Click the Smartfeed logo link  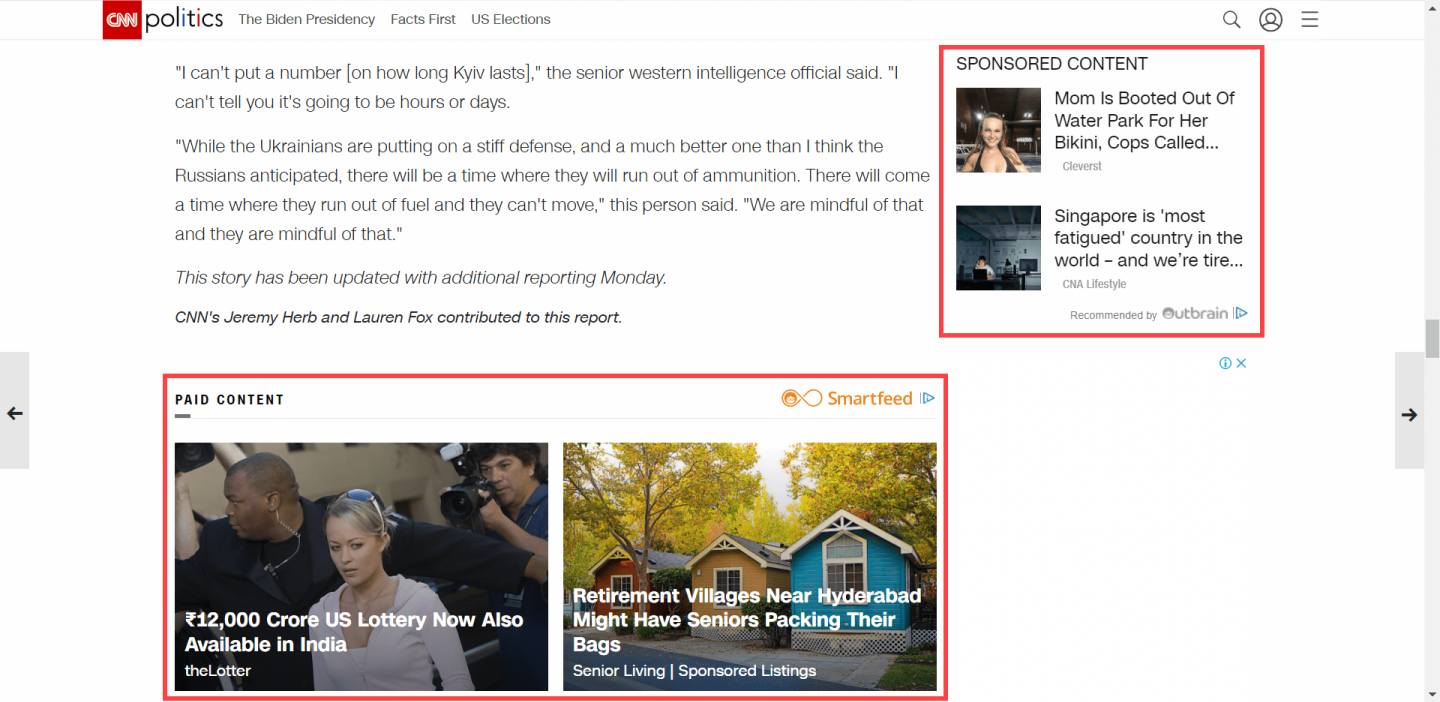coord(847,398)
